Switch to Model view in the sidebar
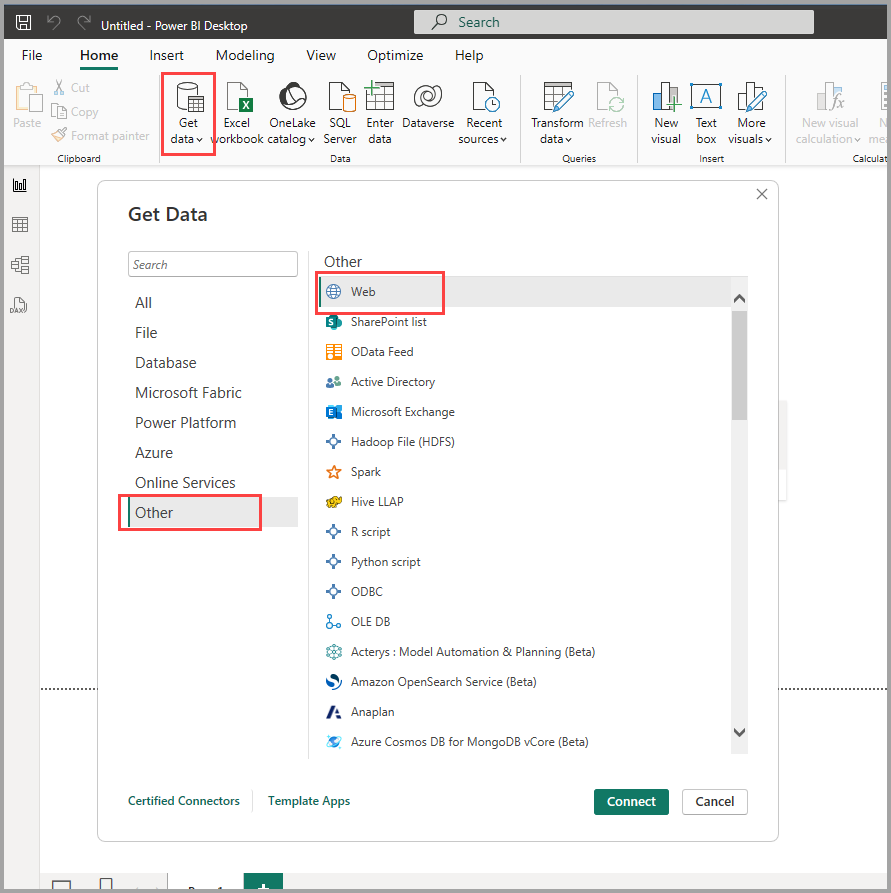891x893 pixels. pyautogui.click(x=20, y=264)
